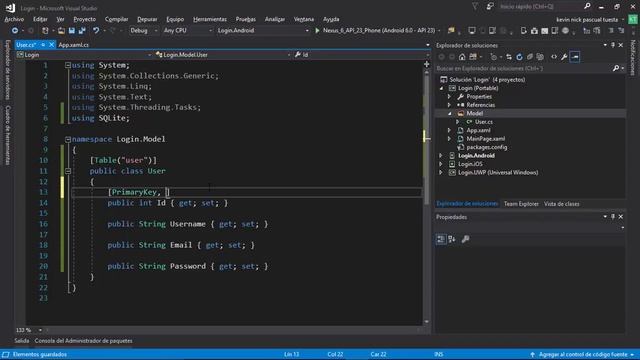
Task: Click the property pages wrench in Properties panel
Action: click(x=465, y=239)
